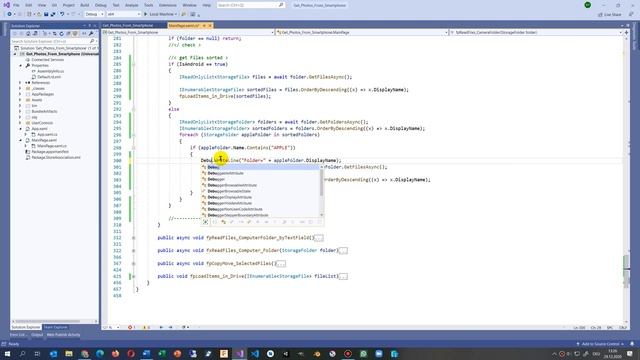Click the Solution Explorer search field
The image size is (640, 360).
click(x=53, y=41)
